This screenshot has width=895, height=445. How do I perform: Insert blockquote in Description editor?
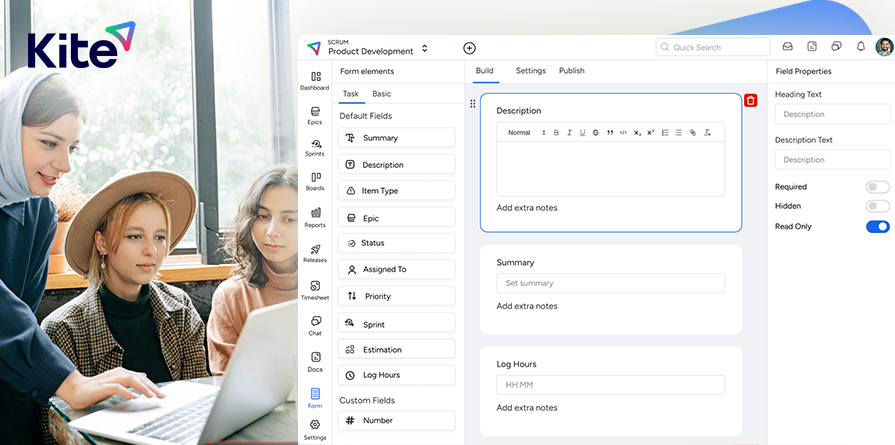[610, 132]
